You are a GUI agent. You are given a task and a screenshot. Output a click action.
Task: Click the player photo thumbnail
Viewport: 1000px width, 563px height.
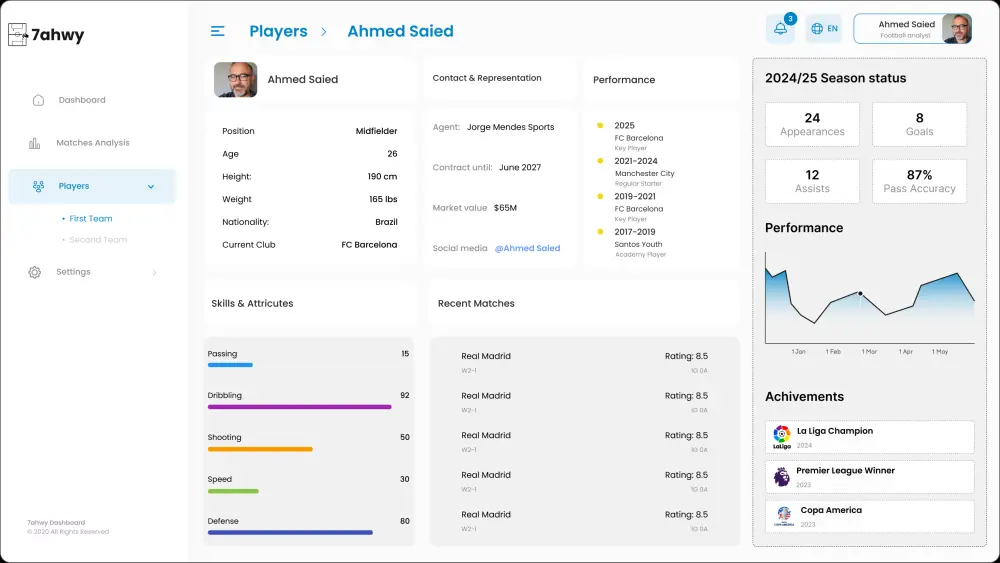click(235, 80)
